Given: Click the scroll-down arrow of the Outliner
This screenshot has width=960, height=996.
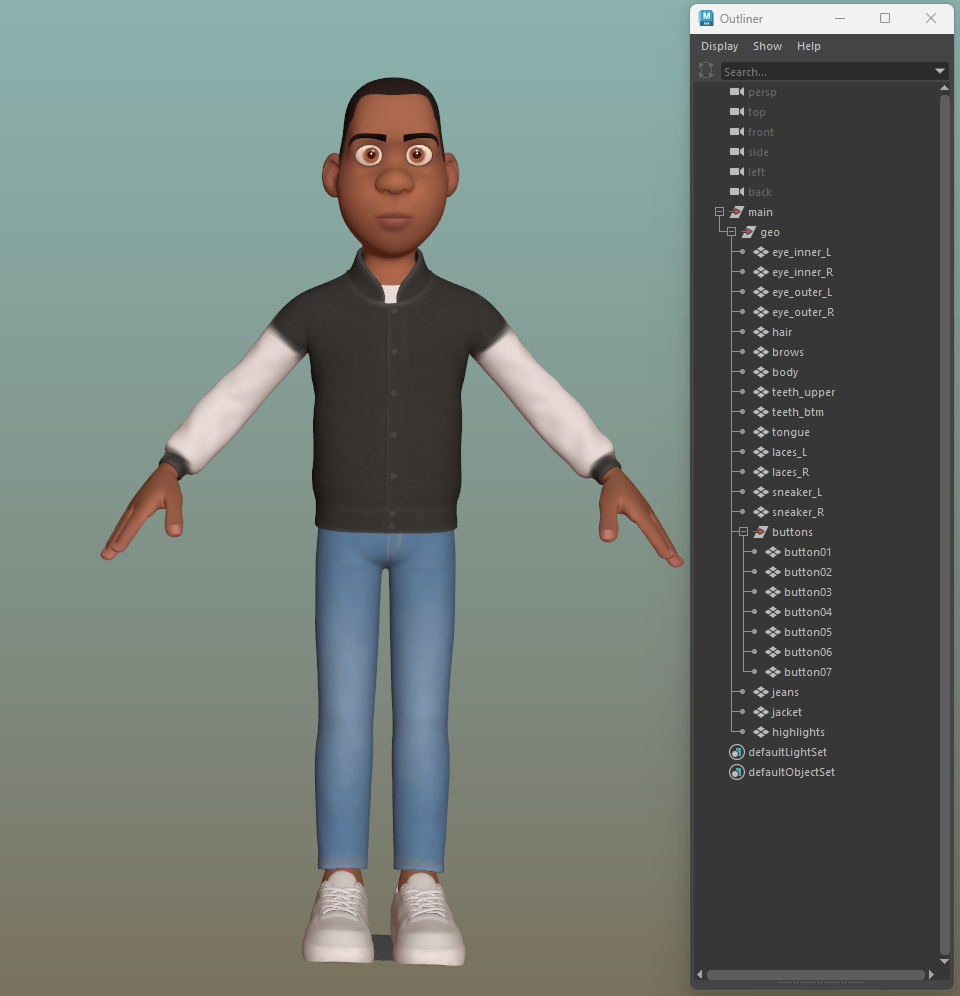Looking at the screenshot, I should tap(944, 961).
